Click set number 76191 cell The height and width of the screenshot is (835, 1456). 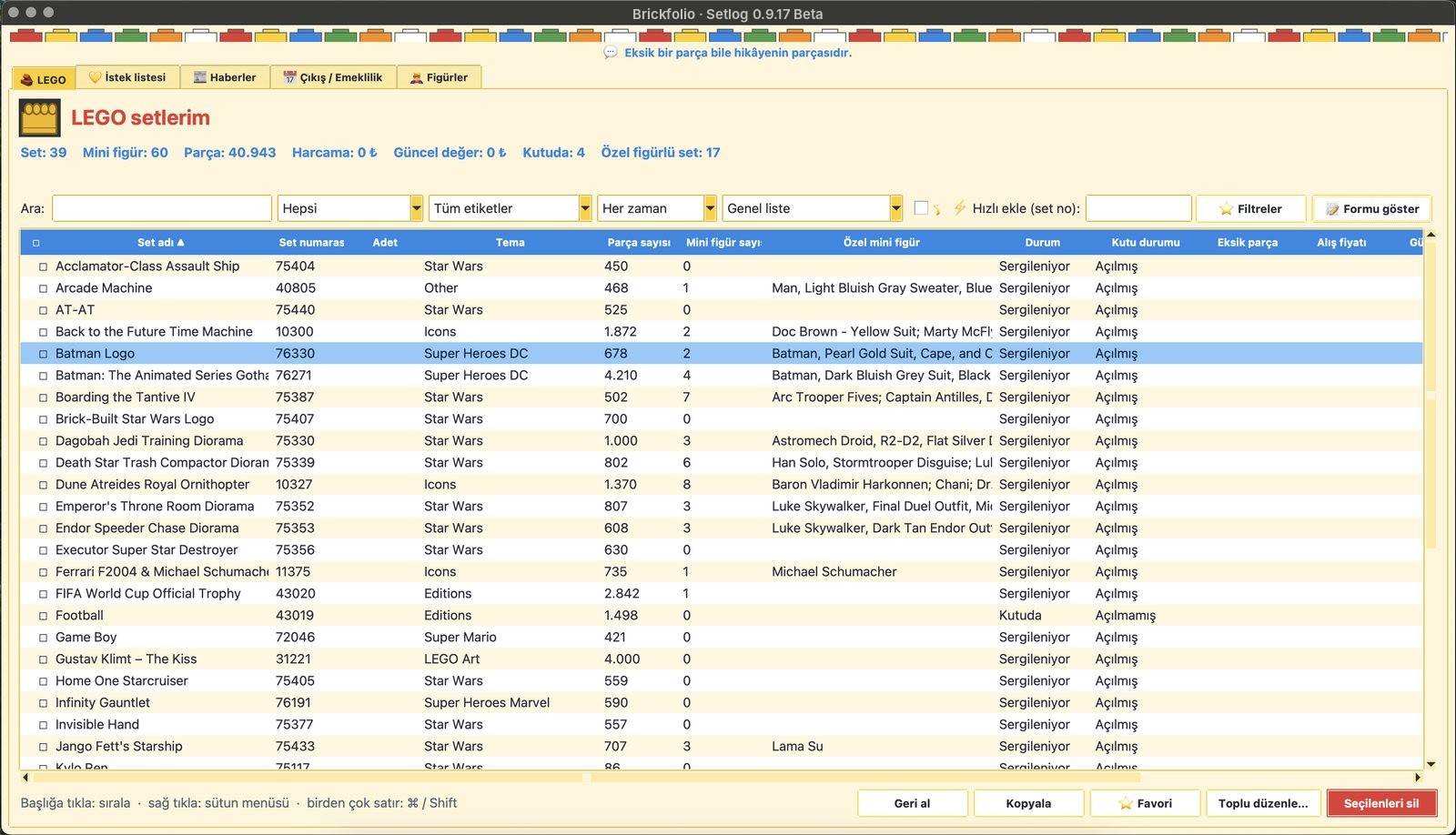(x=293, y=703)
